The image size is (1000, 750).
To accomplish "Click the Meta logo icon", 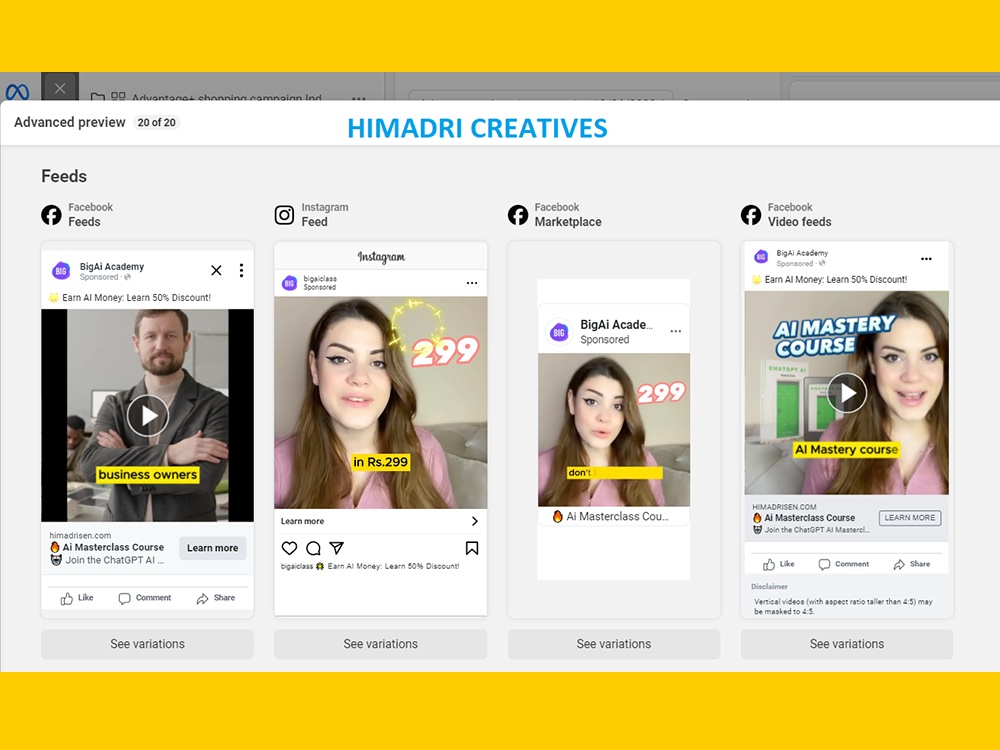I will click(x=17, y=92).
